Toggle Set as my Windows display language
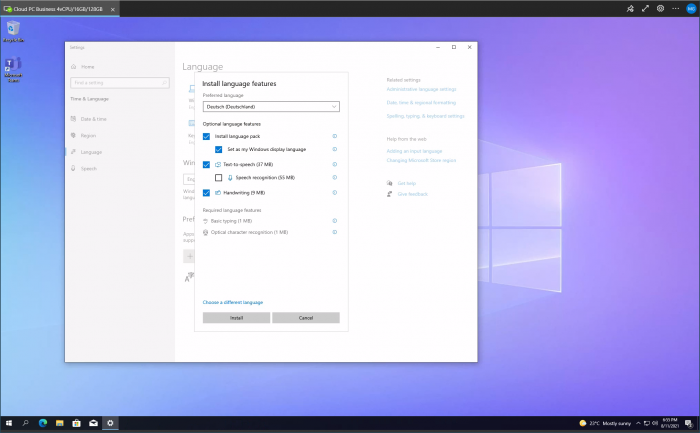Image resolution: width=700 pixels, height=433 pixels. tap(218, 150)
